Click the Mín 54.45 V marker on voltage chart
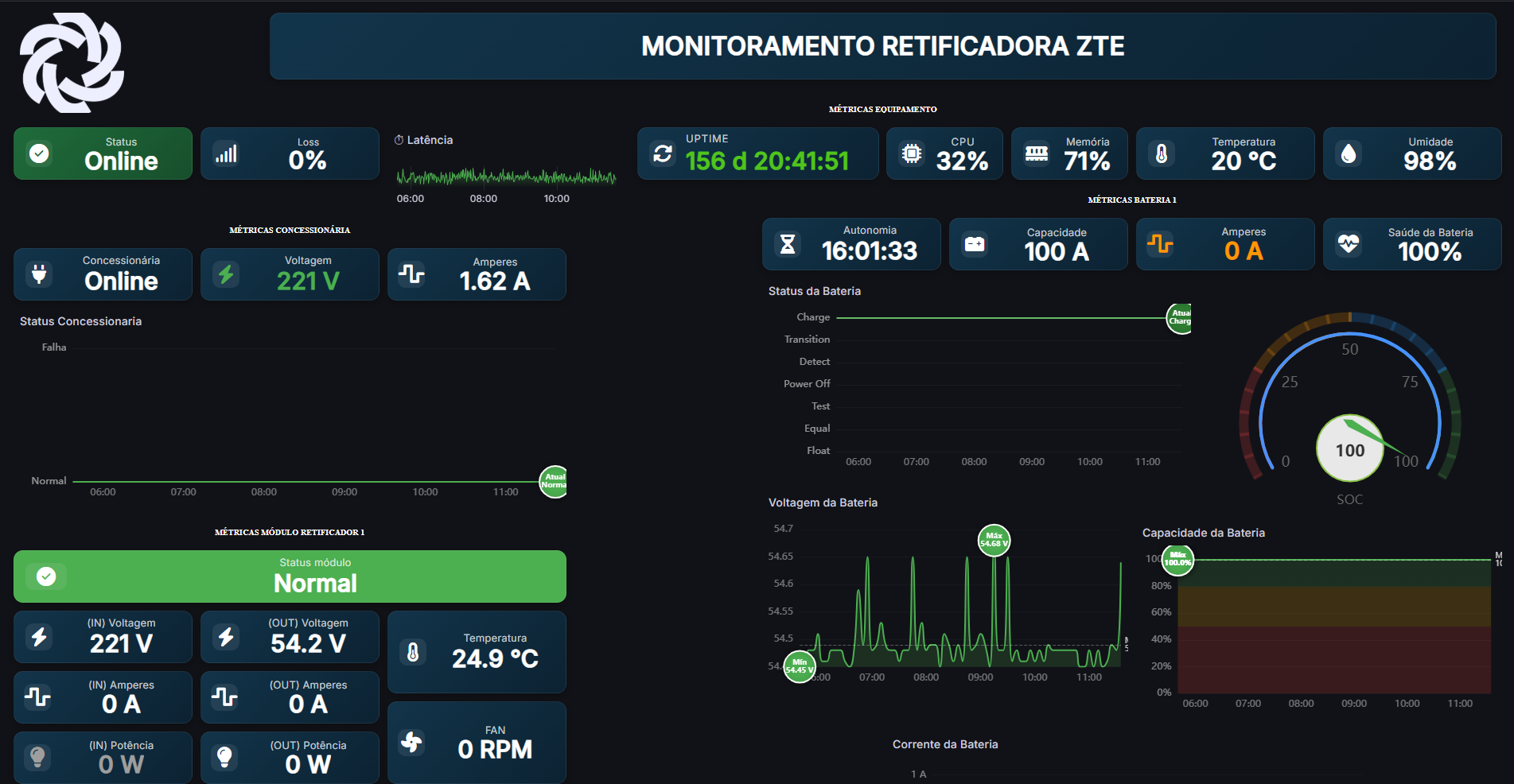The height and width of the screenshot is (784, 1514). 799,667
